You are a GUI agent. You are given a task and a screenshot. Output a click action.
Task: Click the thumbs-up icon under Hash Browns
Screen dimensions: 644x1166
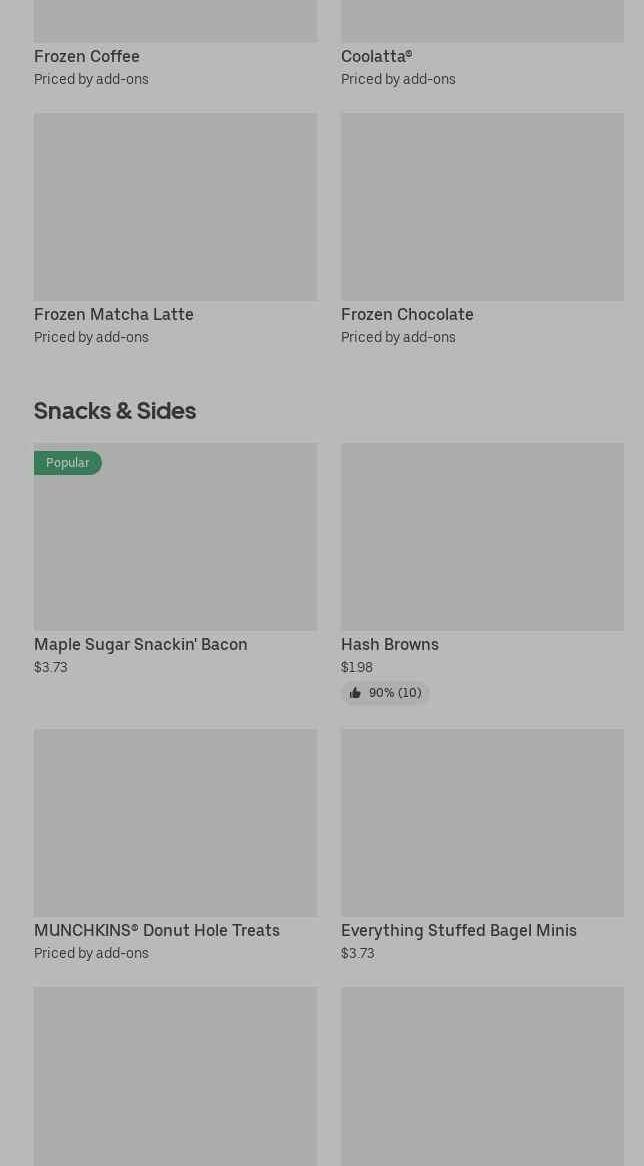pos(355,693)
